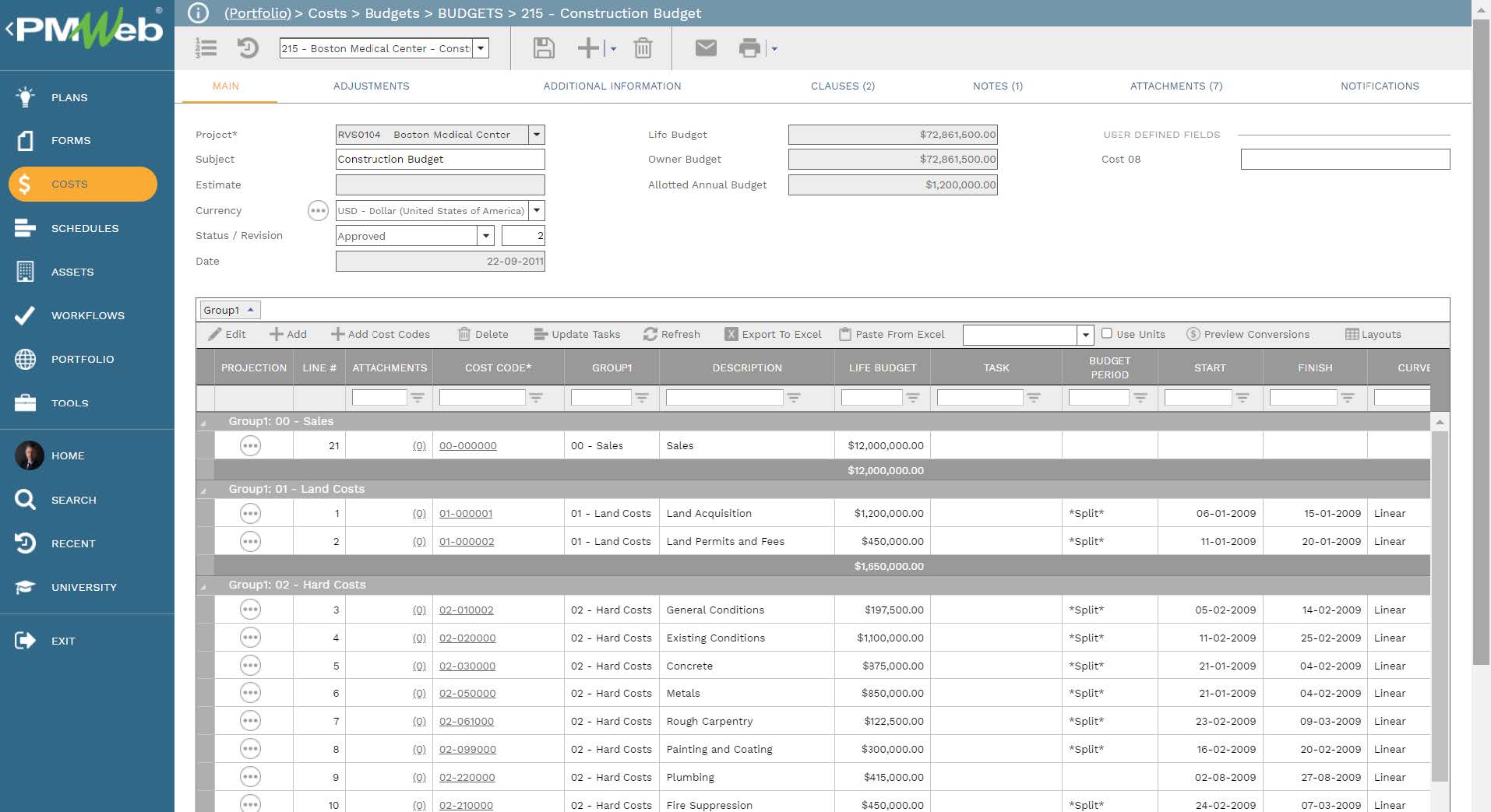Image resolution: width=1491 pixels, height=812 pixels.
Task: Open the print options dropdown arrow
Action: click(x=774, y=49)
